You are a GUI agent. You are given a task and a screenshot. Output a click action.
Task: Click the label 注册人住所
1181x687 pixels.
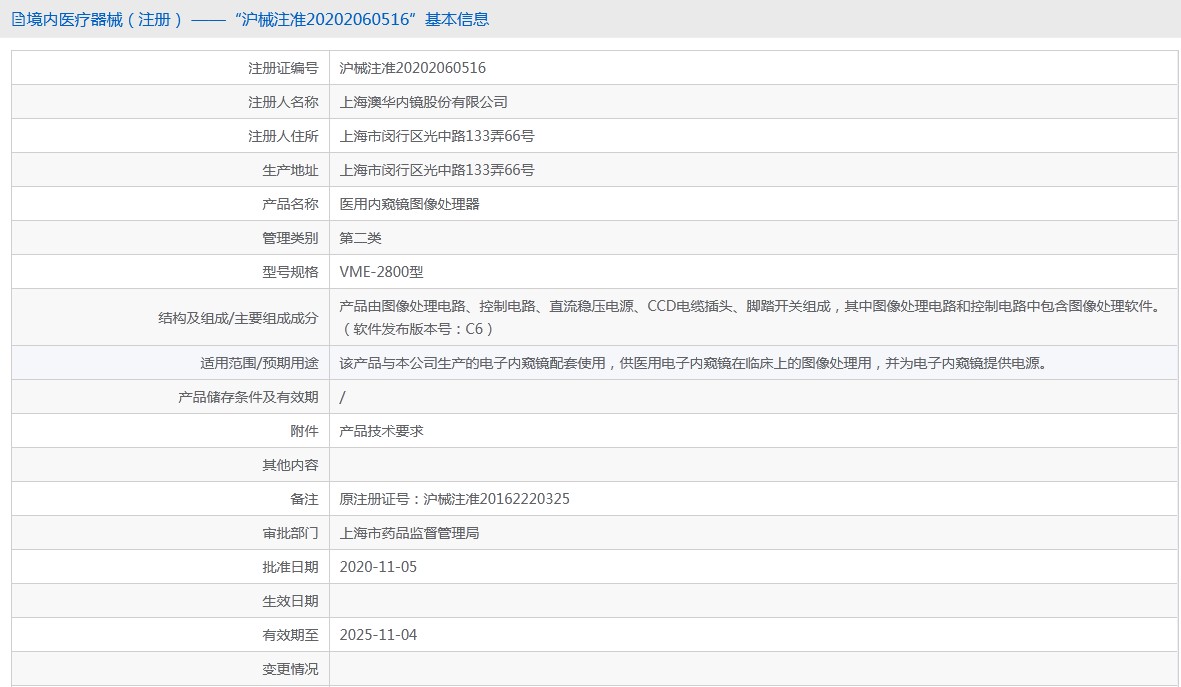[283, 136]
